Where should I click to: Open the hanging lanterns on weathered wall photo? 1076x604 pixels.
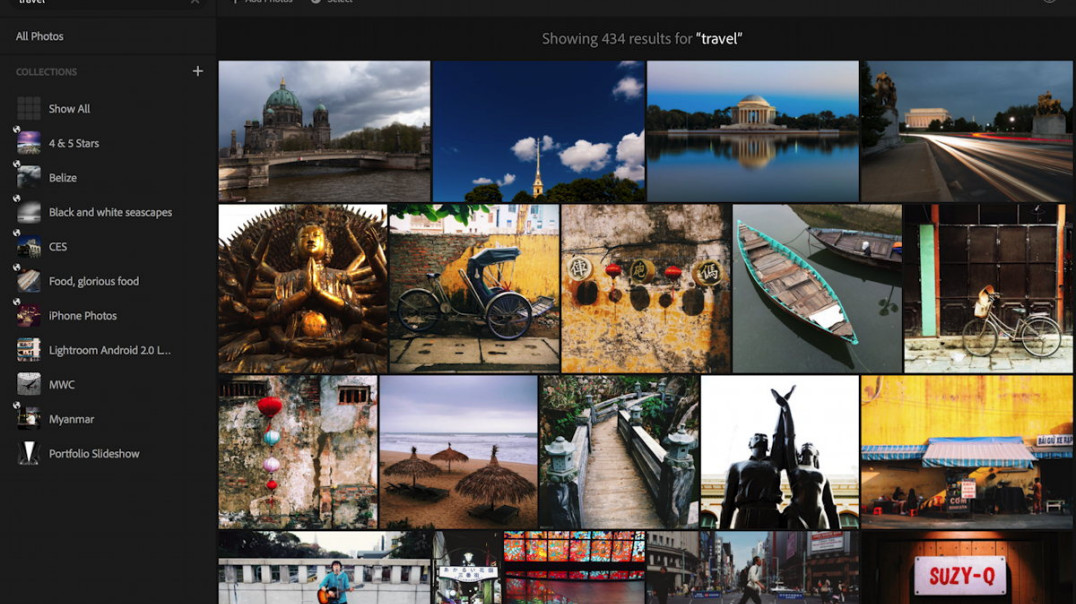298,452
